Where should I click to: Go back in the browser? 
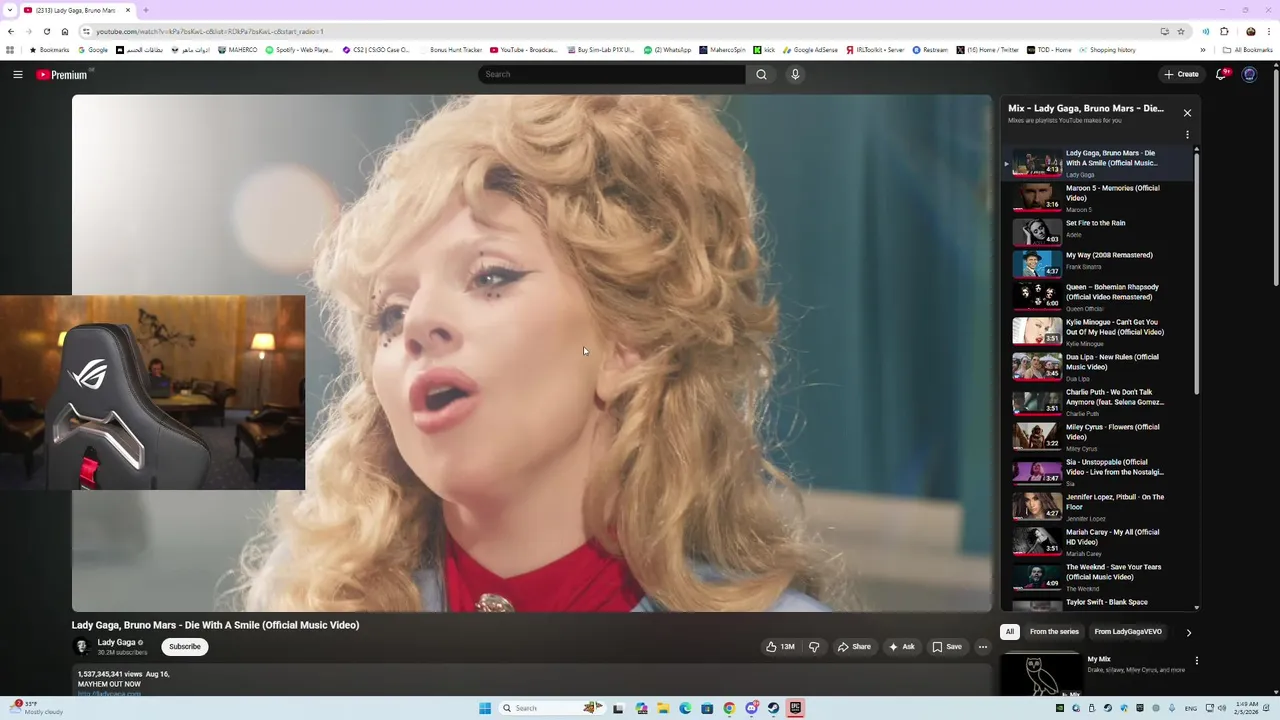pos(11,31)
